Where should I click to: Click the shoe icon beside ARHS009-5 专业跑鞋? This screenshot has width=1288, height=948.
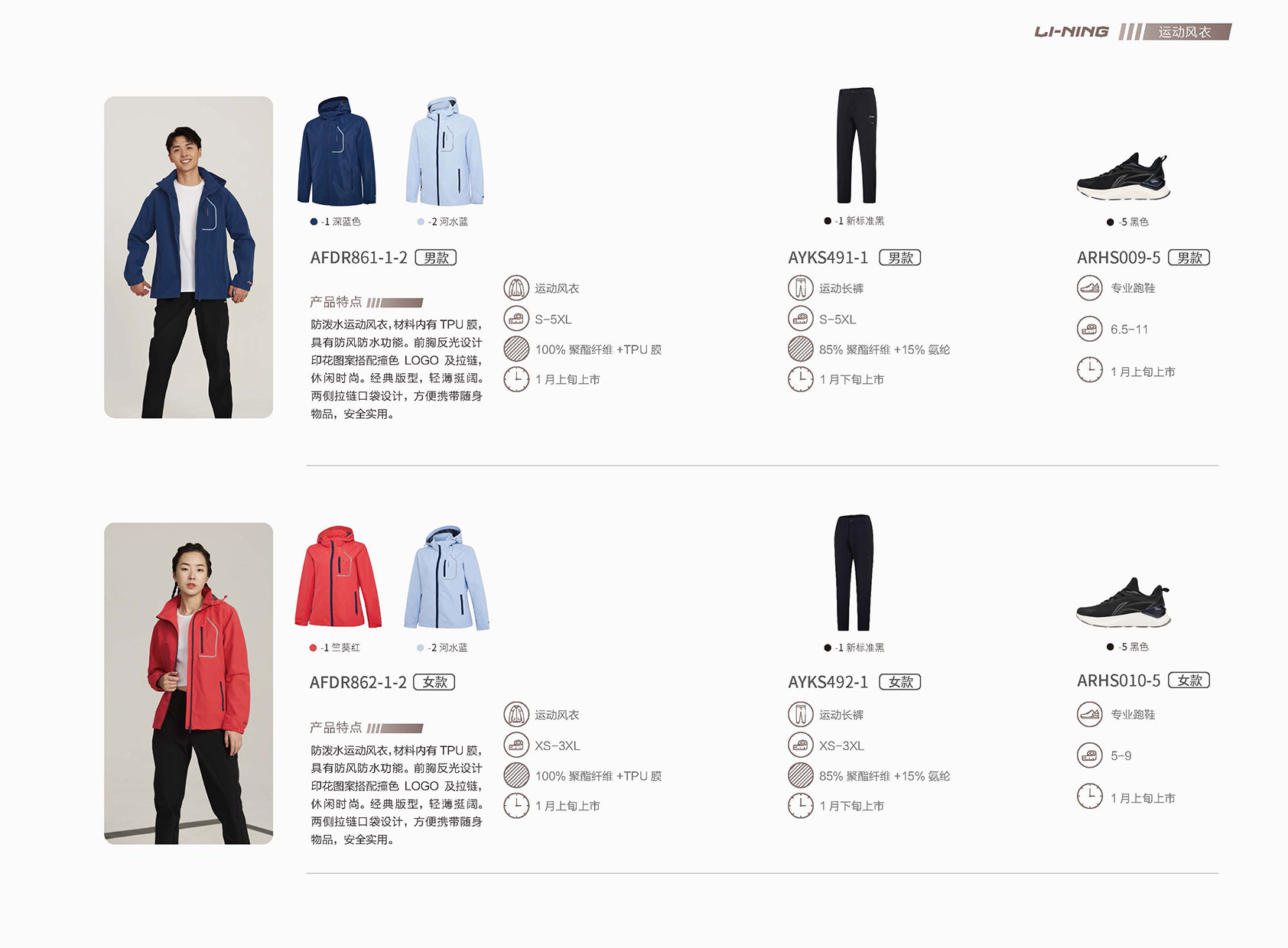(1090, 288)
